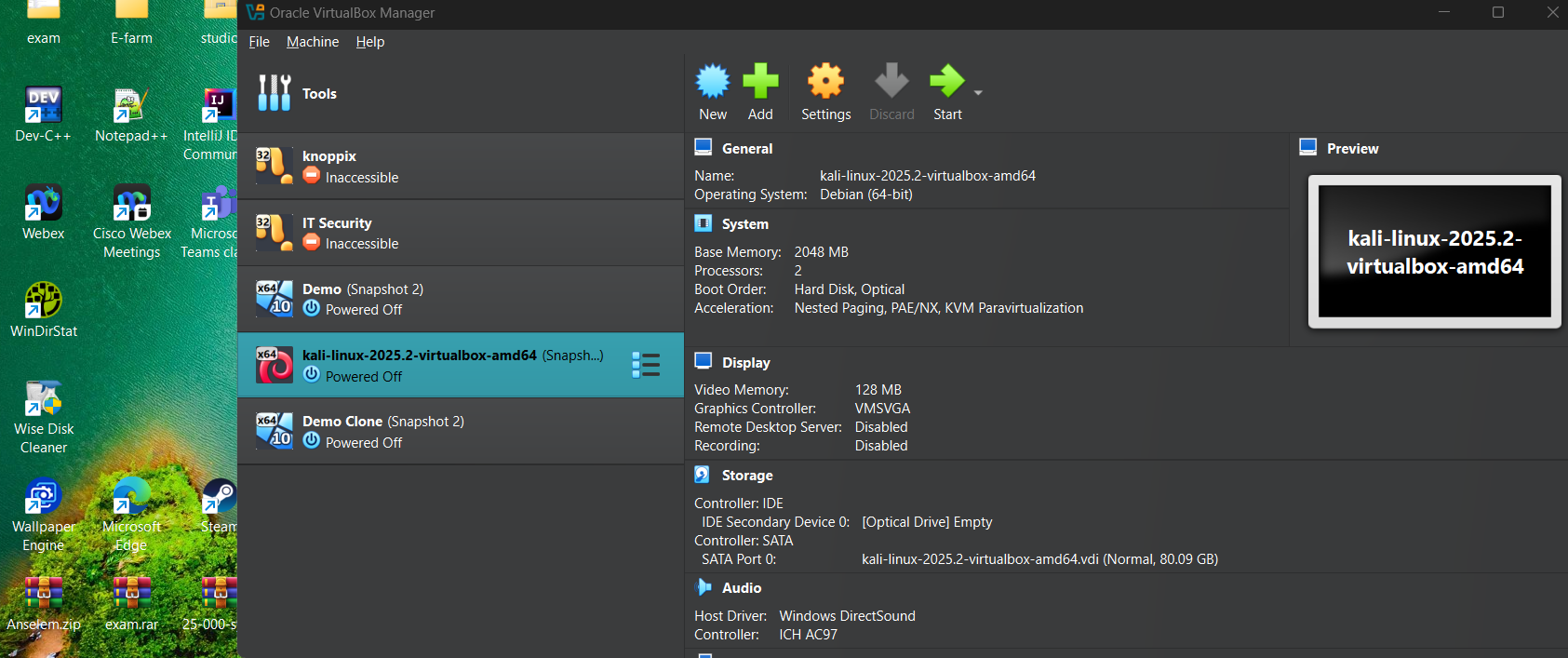
Task: Select the knoppix virtual machine
Action: coord(461,167)
